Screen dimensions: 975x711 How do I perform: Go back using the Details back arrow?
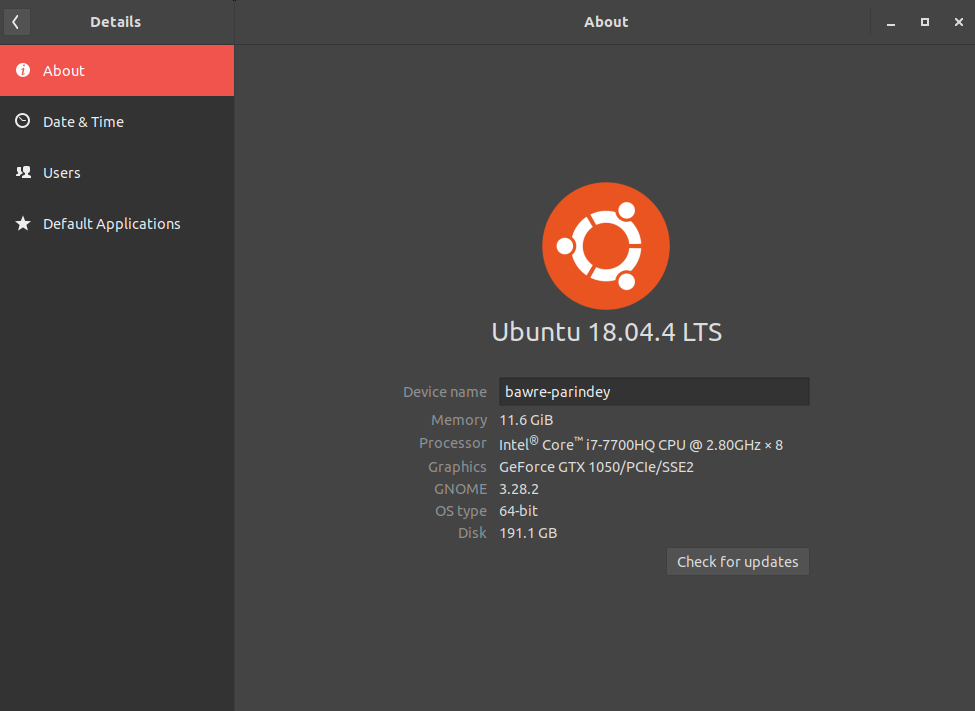[x=16, y=22]
